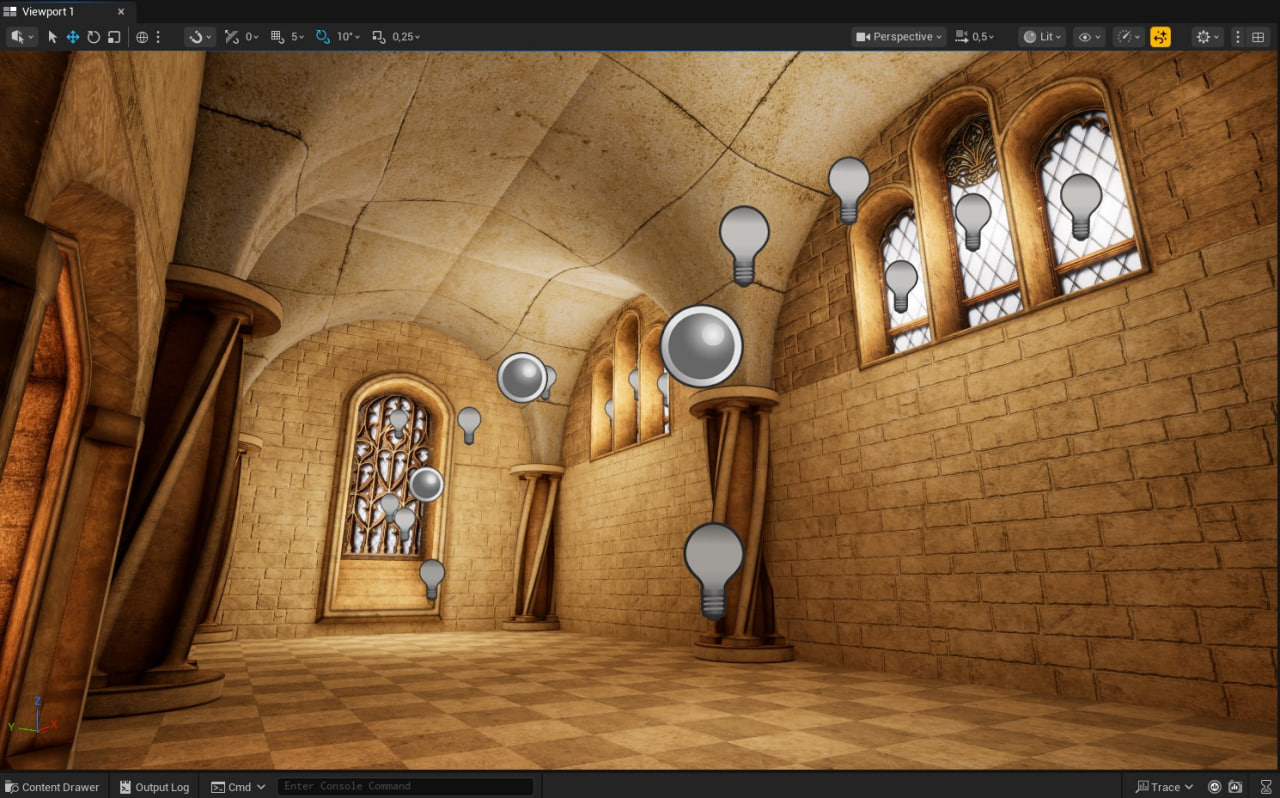1280x798 pixels.
Task: Pick the Select objects arrow tool
Action: tap(53, 37)
